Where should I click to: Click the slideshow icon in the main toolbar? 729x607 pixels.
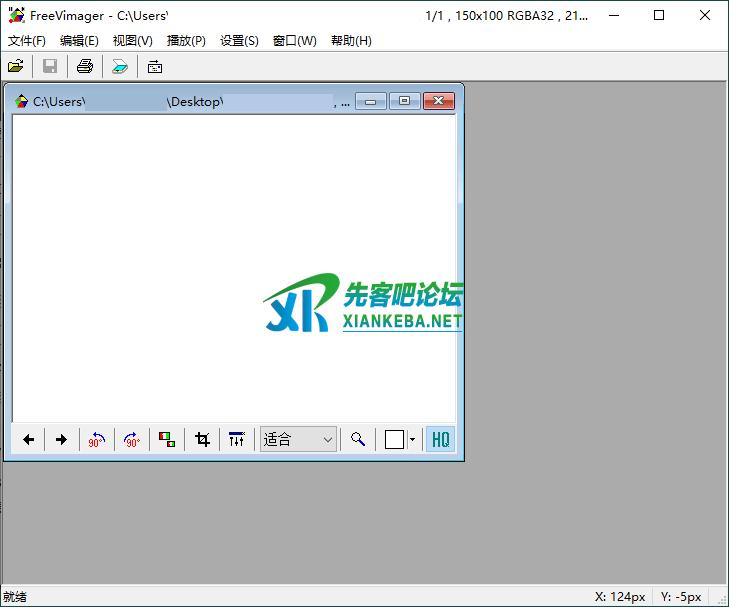click(x=155, y=67)
